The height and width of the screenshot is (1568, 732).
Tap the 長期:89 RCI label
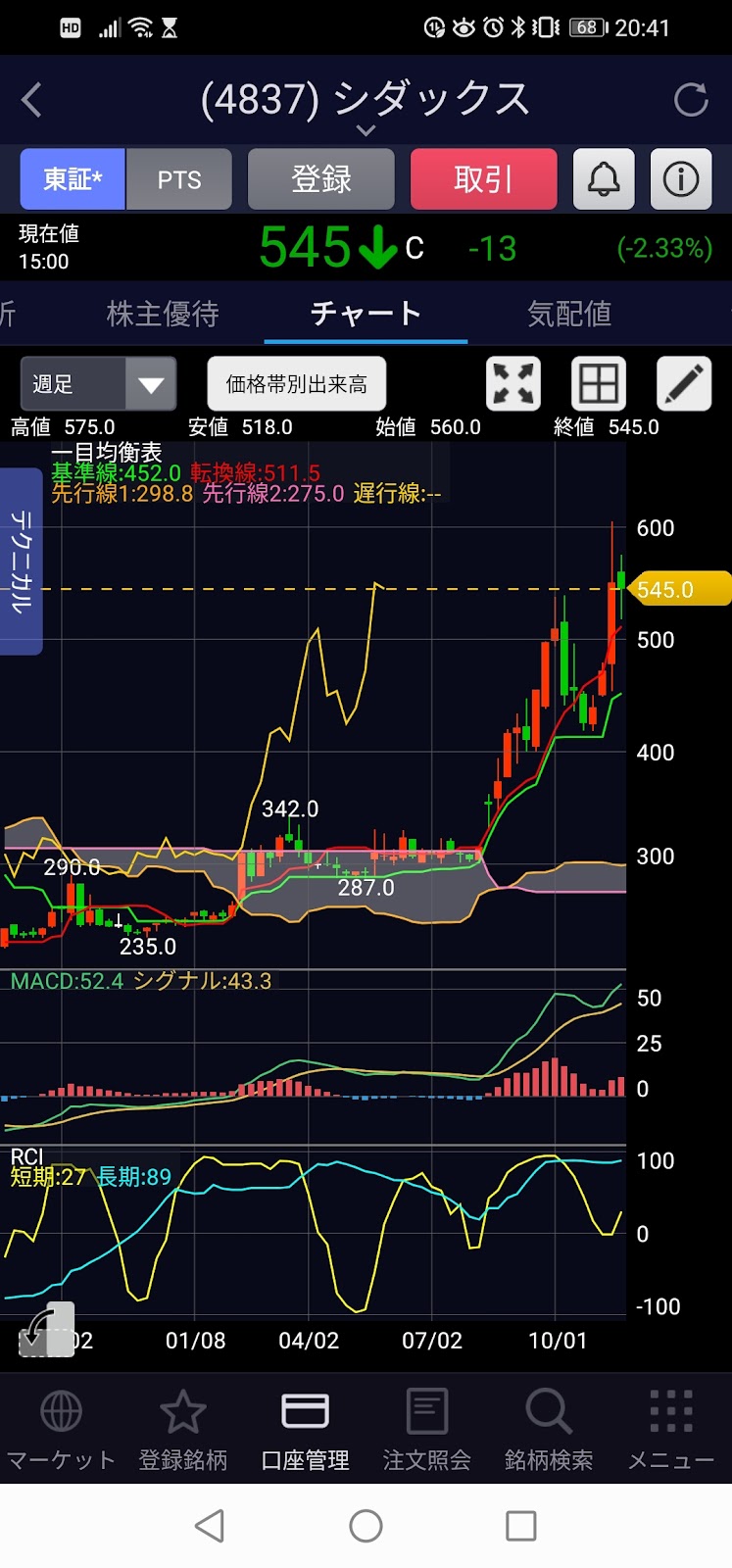pos(133,1177)
